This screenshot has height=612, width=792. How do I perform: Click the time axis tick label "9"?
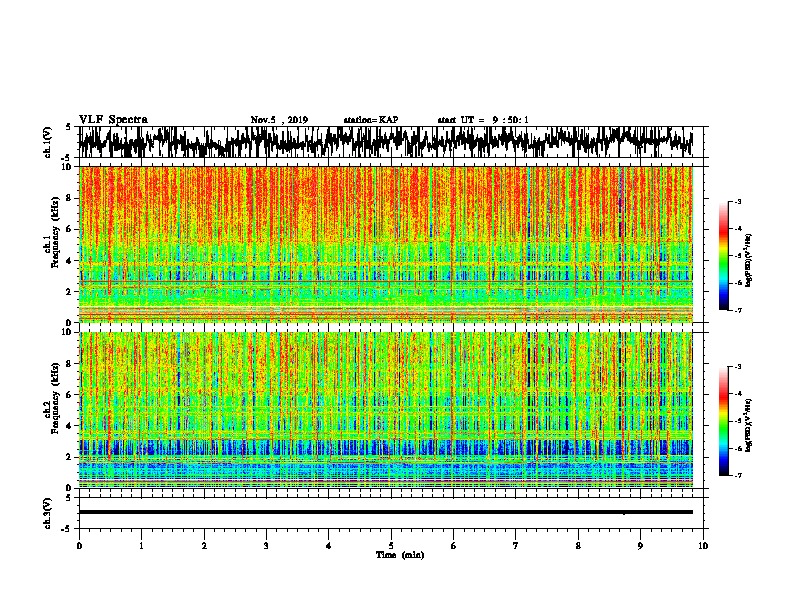[x=640, y=546]
